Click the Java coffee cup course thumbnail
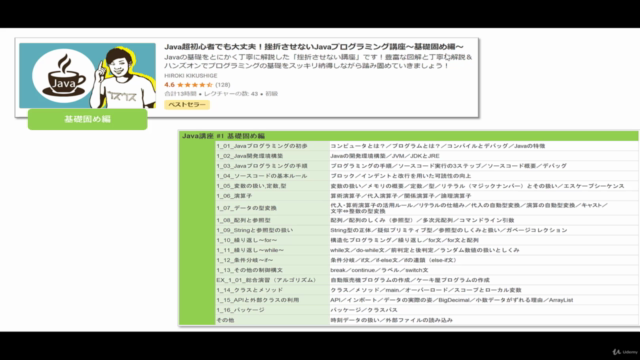The height and width of the screenshot is (360, 640). pos(87,76)
